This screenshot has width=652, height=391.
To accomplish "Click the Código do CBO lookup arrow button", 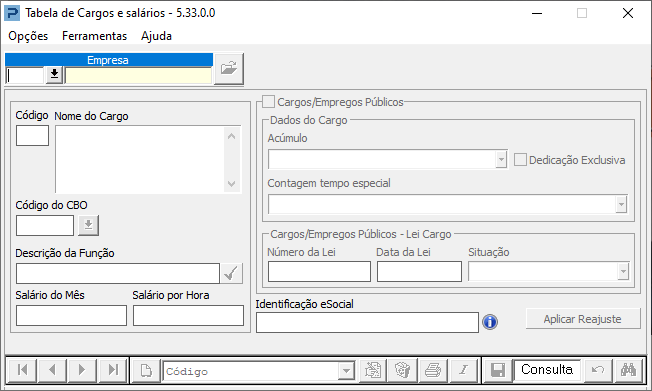I will pyautogui.click(x=88, y=225).
